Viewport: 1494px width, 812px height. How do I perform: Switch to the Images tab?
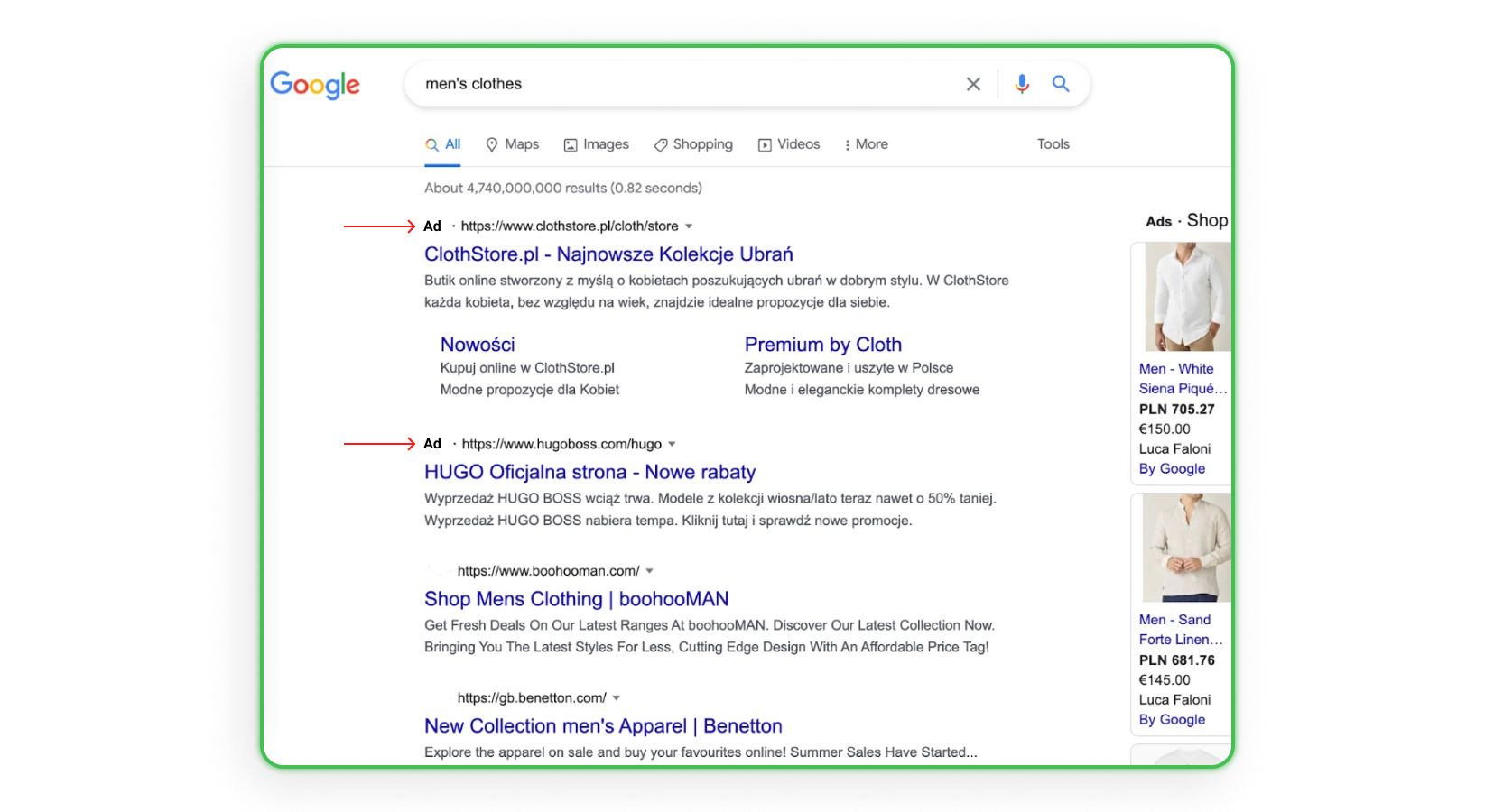[x=596, y=144]
